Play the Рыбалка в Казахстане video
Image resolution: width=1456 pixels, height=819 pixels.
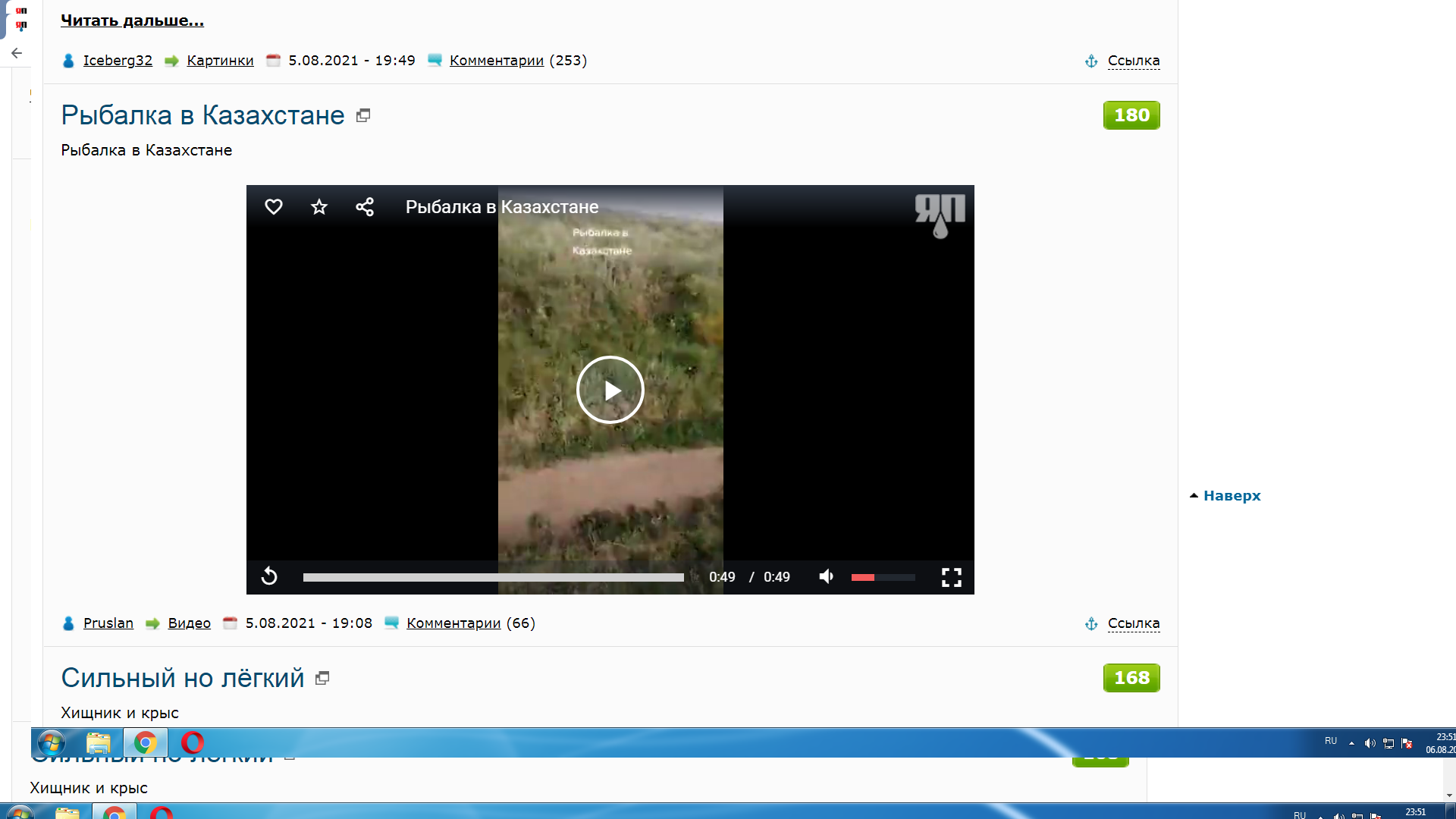coord(610,390)
